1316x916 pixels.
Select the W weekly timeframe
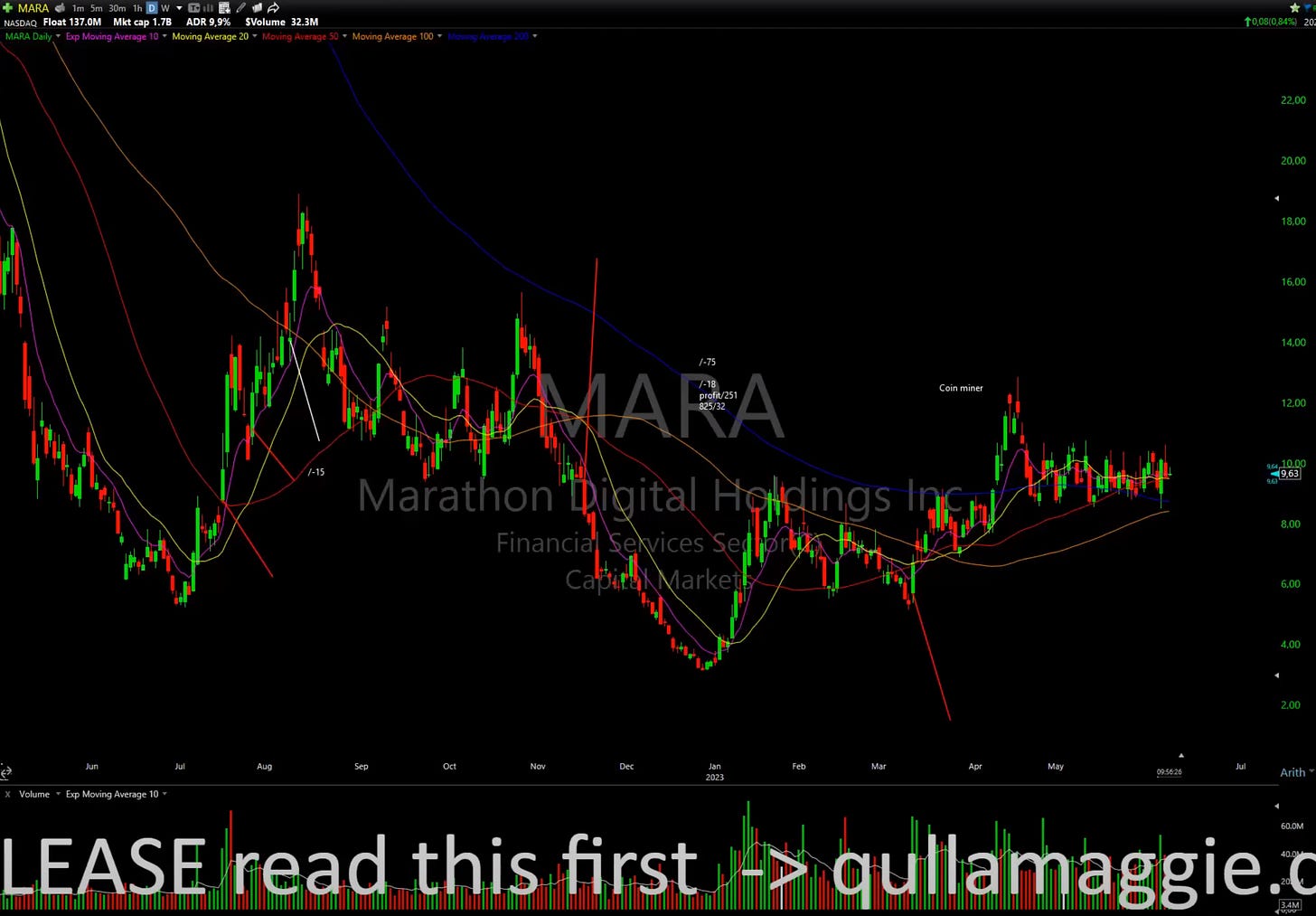tap(165, 8)
